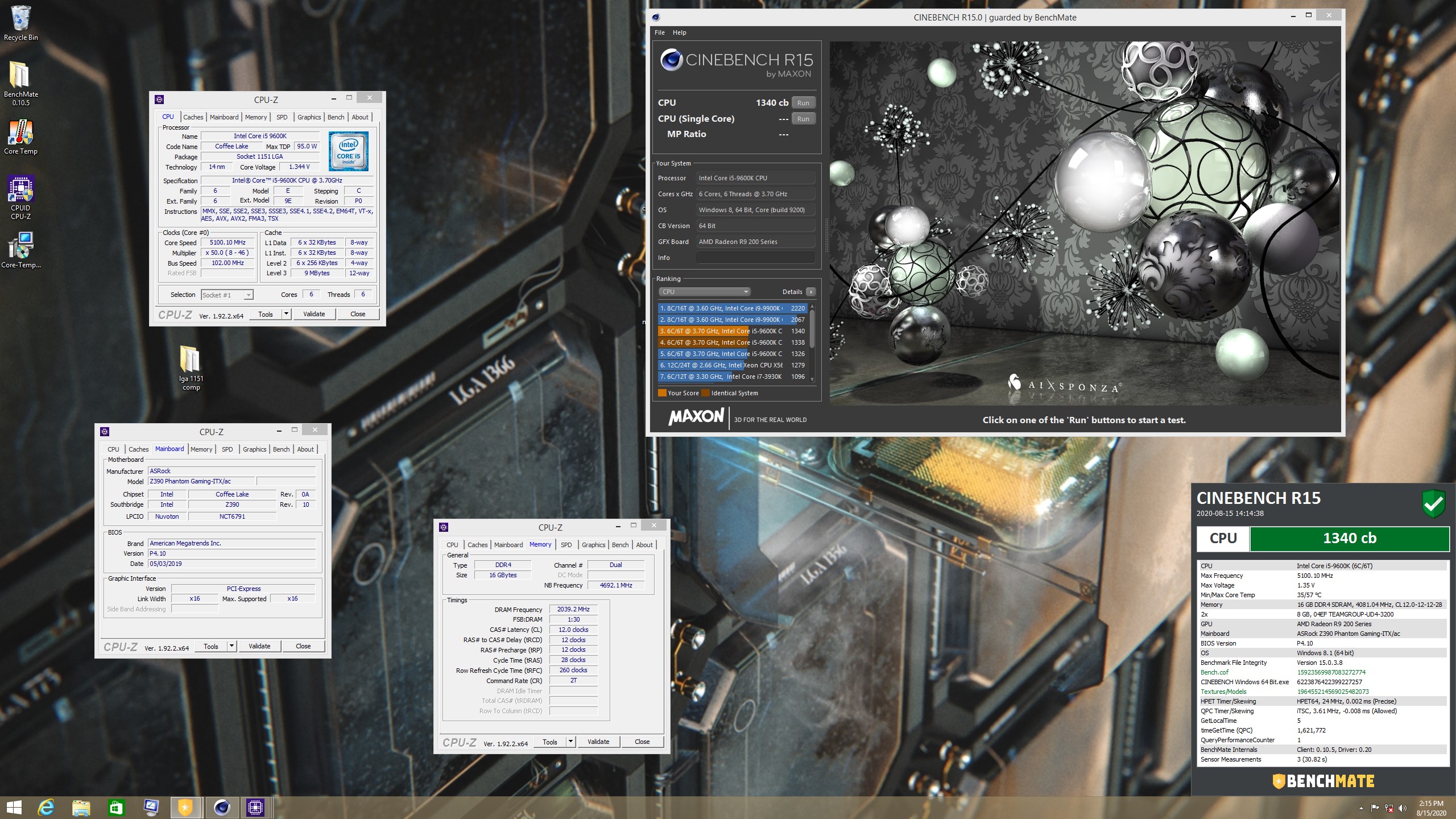Click the BenchMate shield taskbar icon
1456x819 pixels.
(185, 807)
